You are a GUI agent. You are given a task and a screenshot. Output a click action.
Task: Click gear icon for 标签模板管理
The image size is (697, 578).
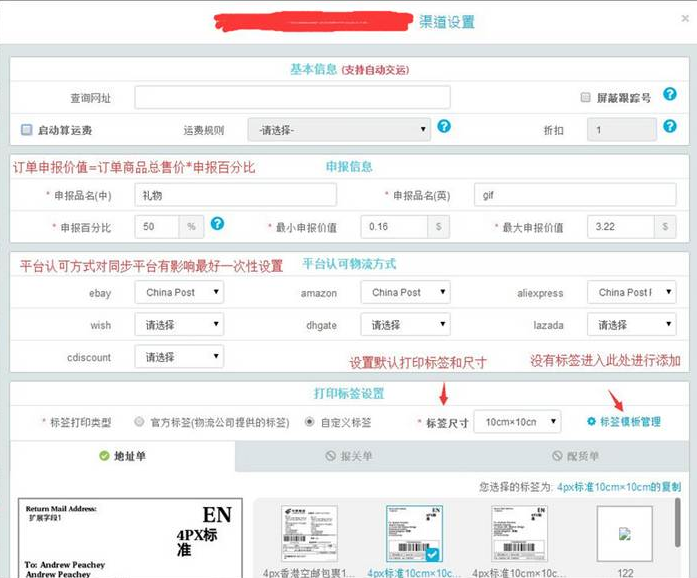click(591, 422)
